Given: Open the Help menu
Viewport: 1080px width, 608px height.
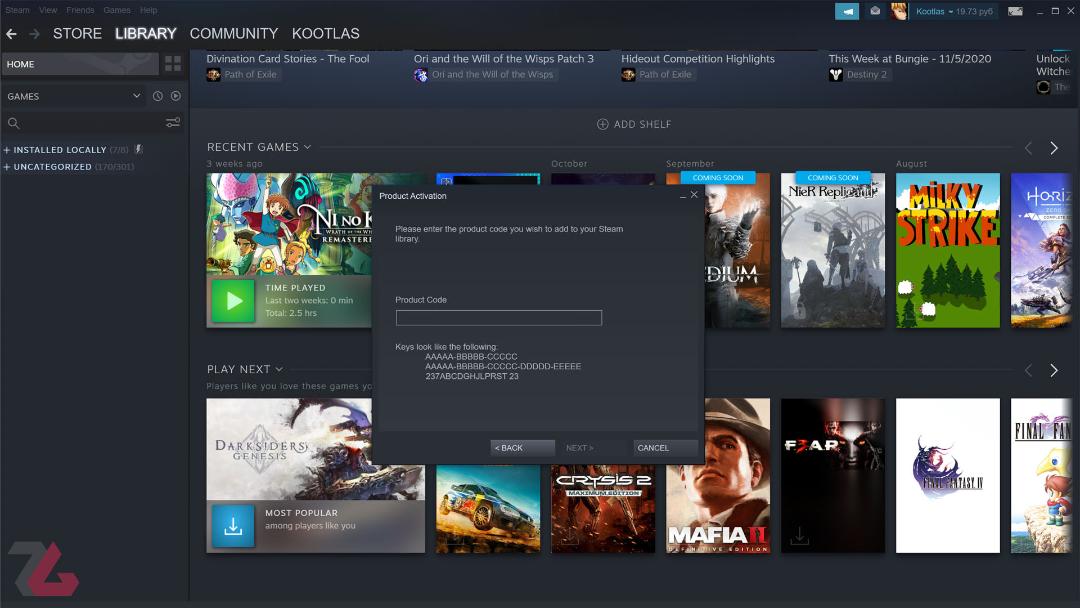Looking at the screenshot, I should (x=149, y=10).
